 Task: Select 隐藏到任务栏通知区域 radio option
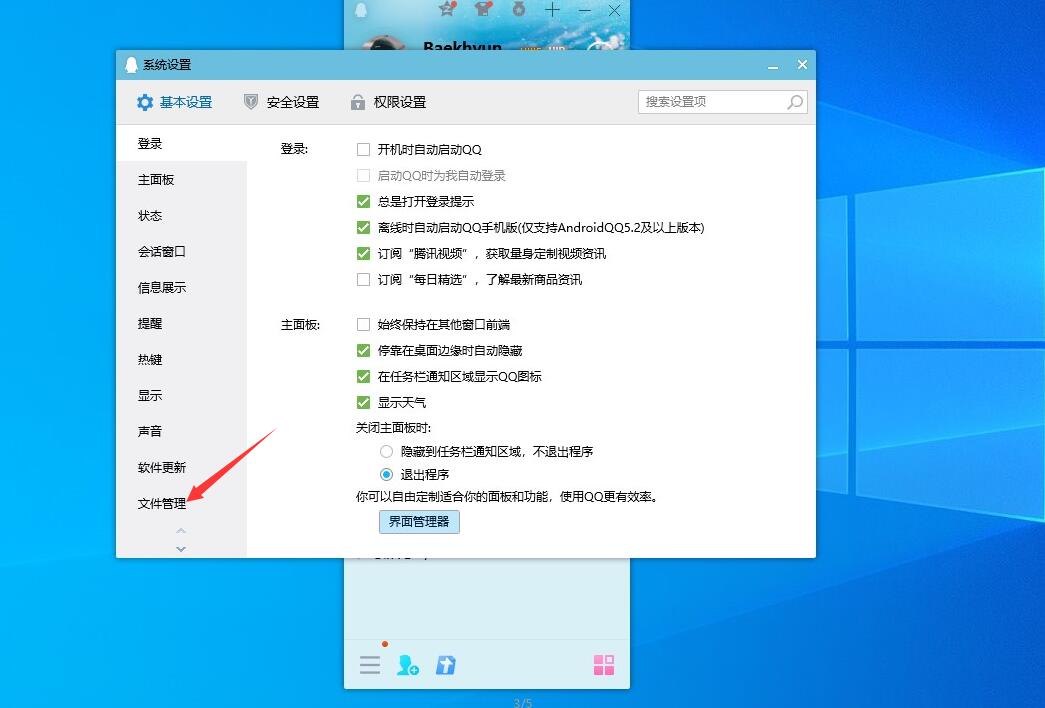pyautogui.click(x=386, y=451)
